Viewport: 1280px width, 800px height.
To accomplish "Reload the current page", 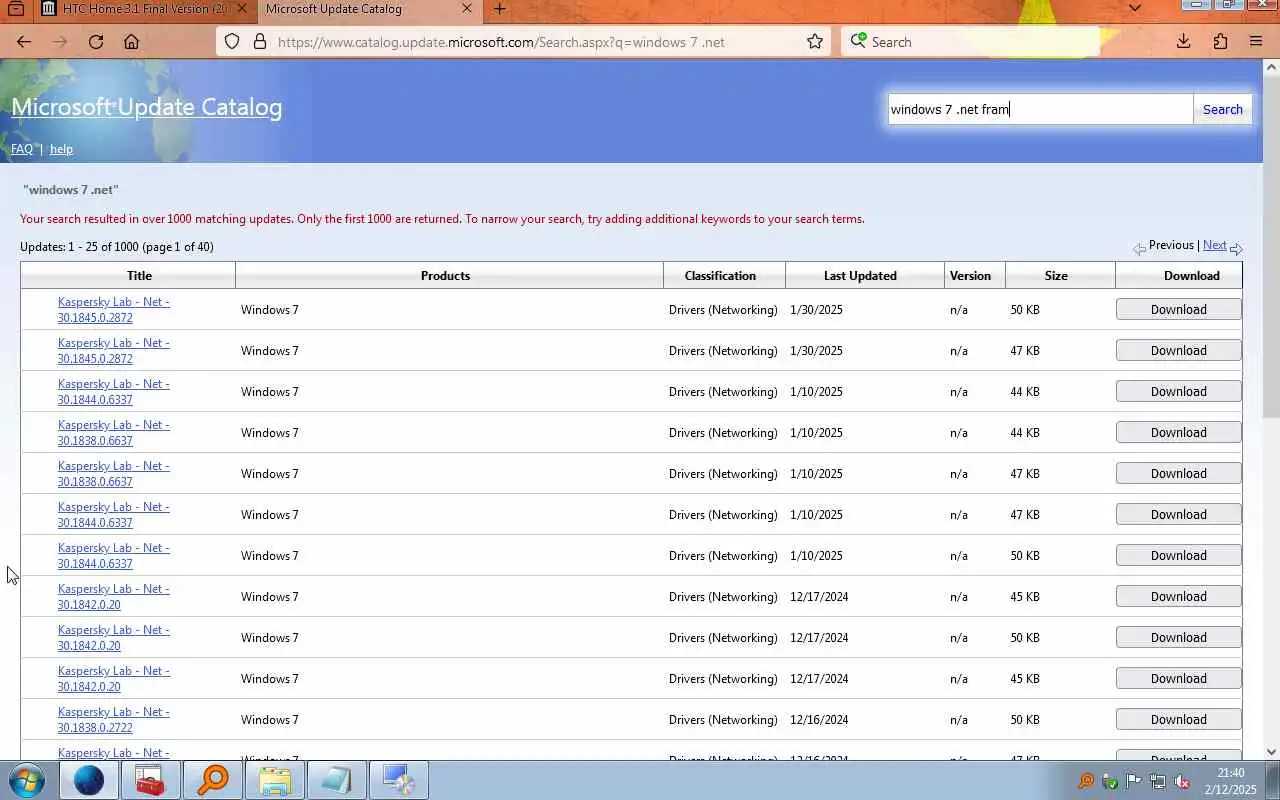I will tap(96, 42).
